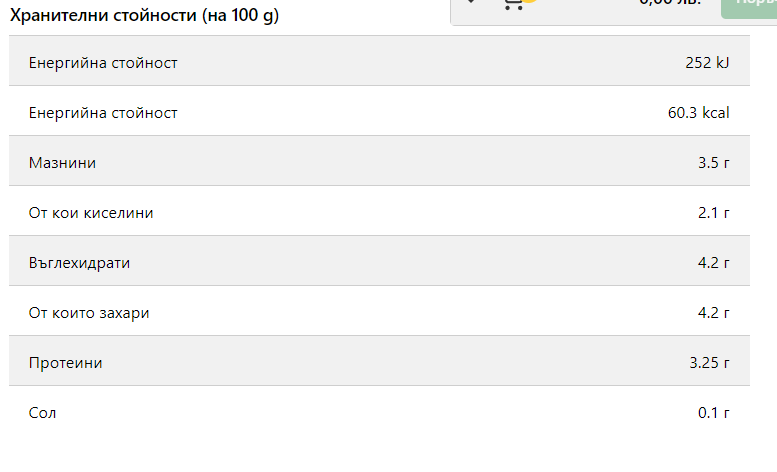Click the 2.1 г value
Image resolution: width=777 pixels, height=472 pixels.
click(714, 213)
